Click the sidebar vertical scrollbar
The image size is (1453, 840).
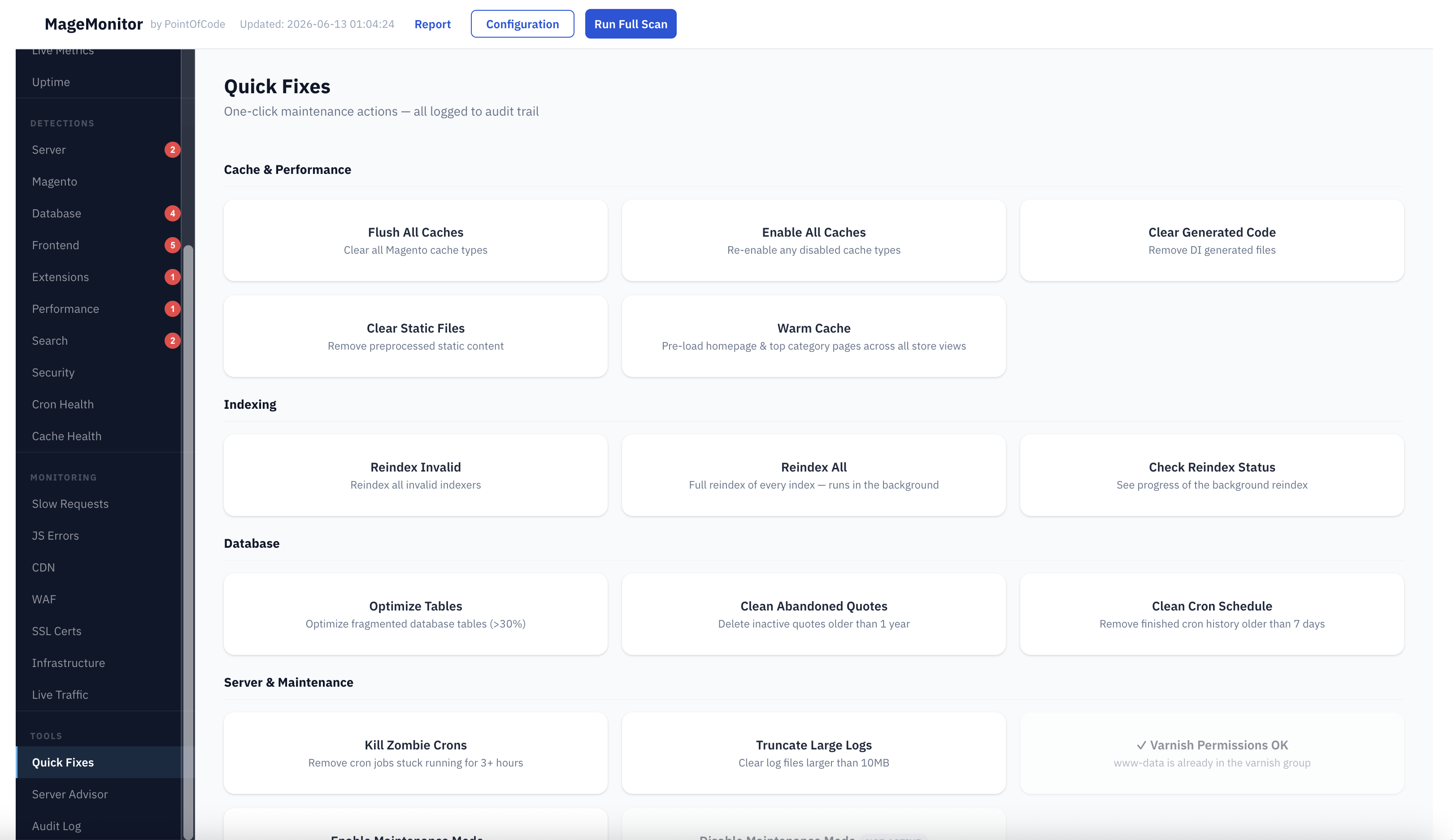[x=188, y=541]
